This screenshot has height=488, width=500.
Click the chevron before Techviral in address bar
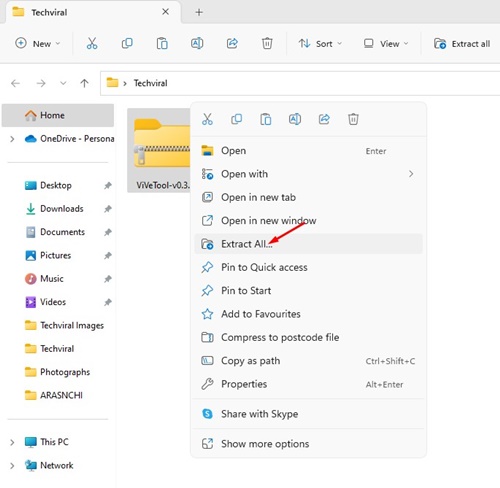click(x=125, y=83)
